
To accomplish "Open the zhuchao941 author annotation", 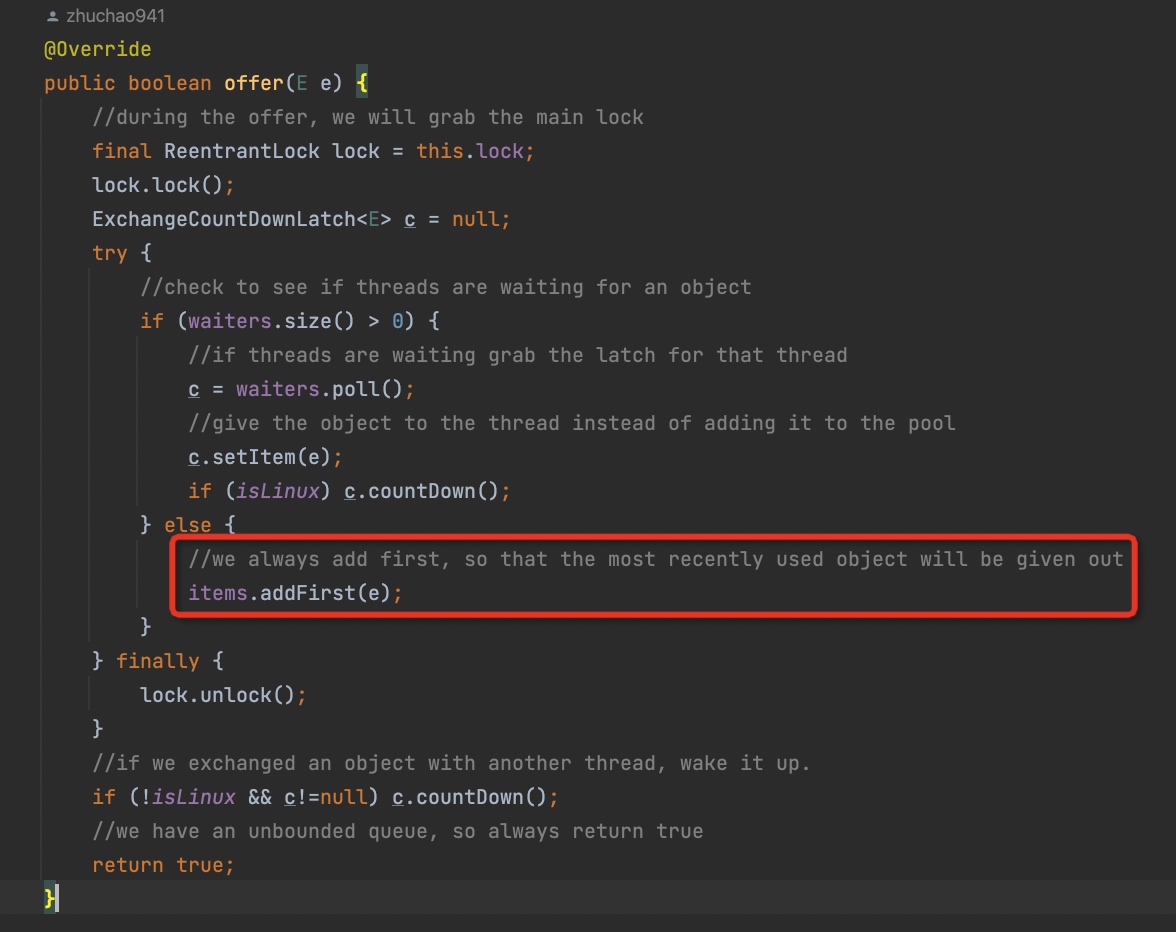I will click(x=115, y=16).
